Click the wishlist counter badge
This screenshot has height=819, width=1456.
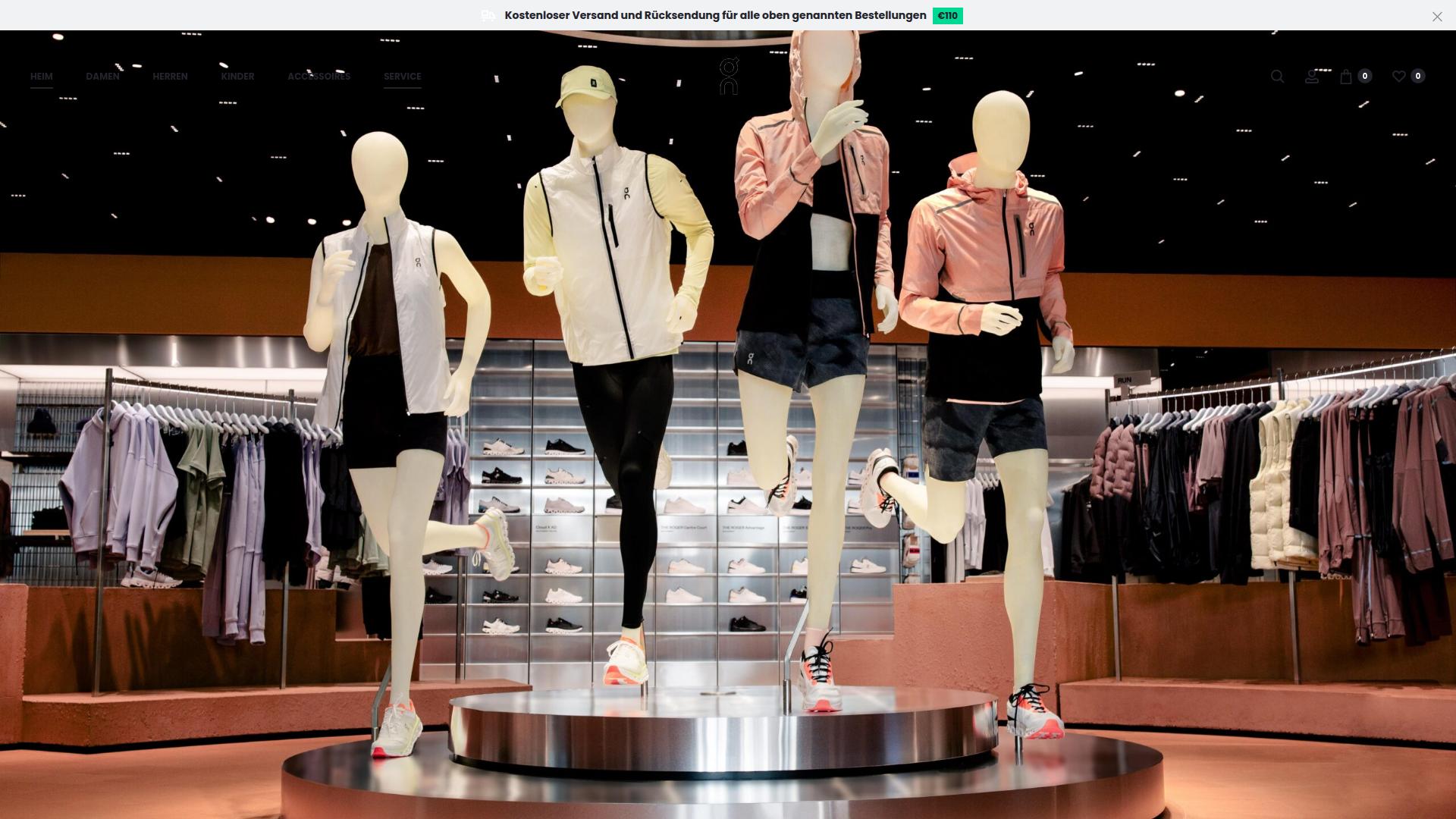coord(1417,76)
